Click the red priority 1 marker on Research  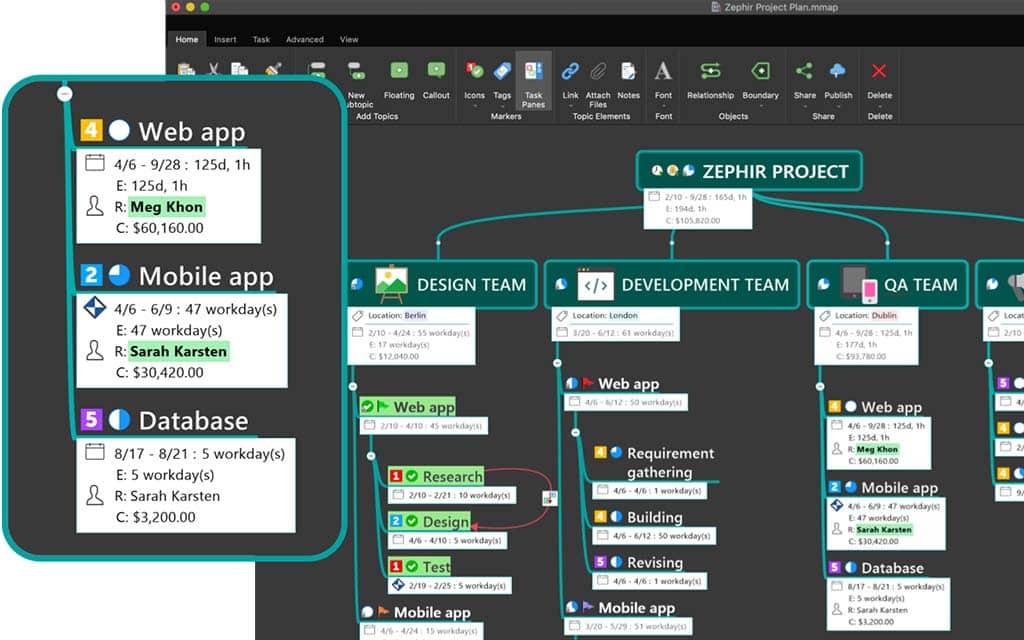coord(396,477)
